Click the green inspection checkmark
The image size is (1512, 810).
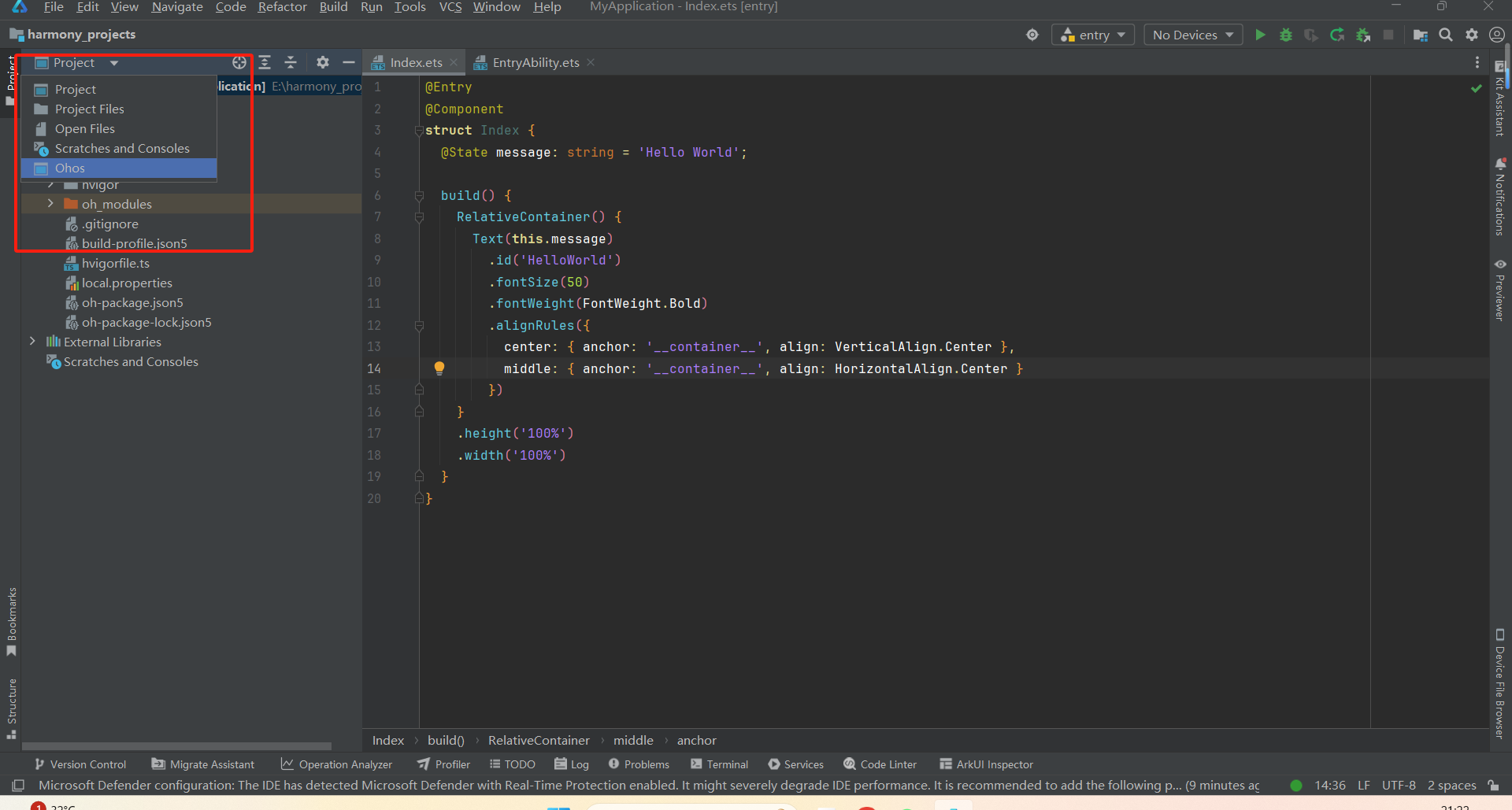(1477, 88)
